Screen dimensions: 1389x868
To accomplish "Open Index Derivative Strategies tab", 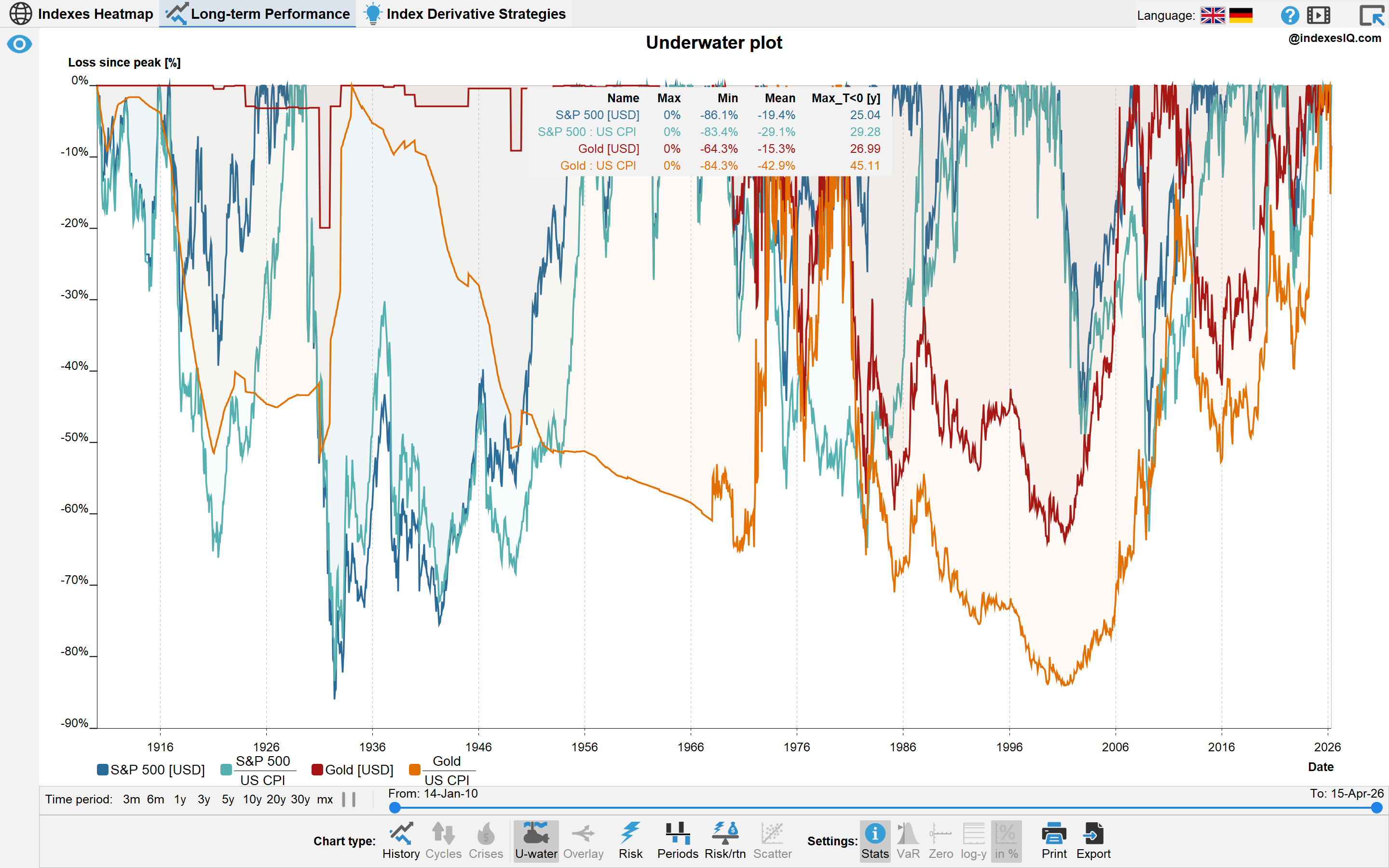I will [x=465, y=14].
